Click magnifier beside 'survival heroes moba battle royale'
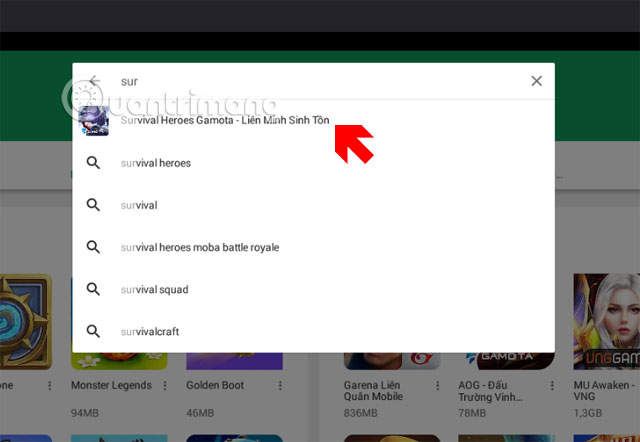This screenshot has height=442, width=640. (x=93, y=247)
